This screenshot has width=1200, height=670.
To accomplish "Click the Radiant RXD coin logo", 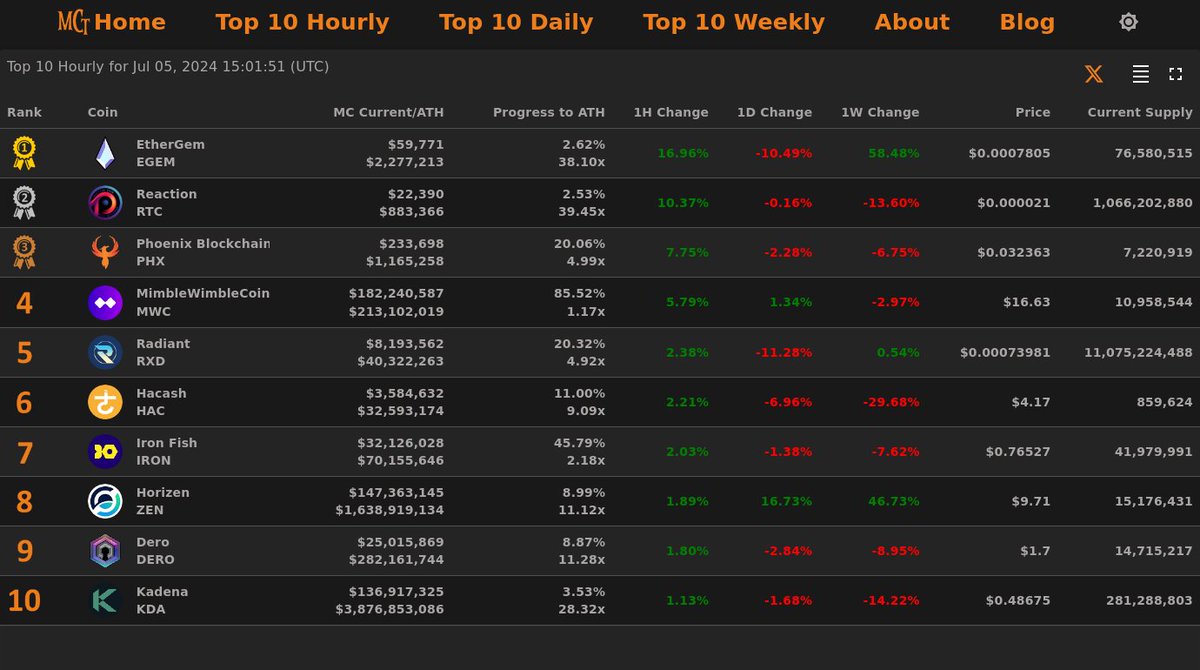I will pos(105,352).
